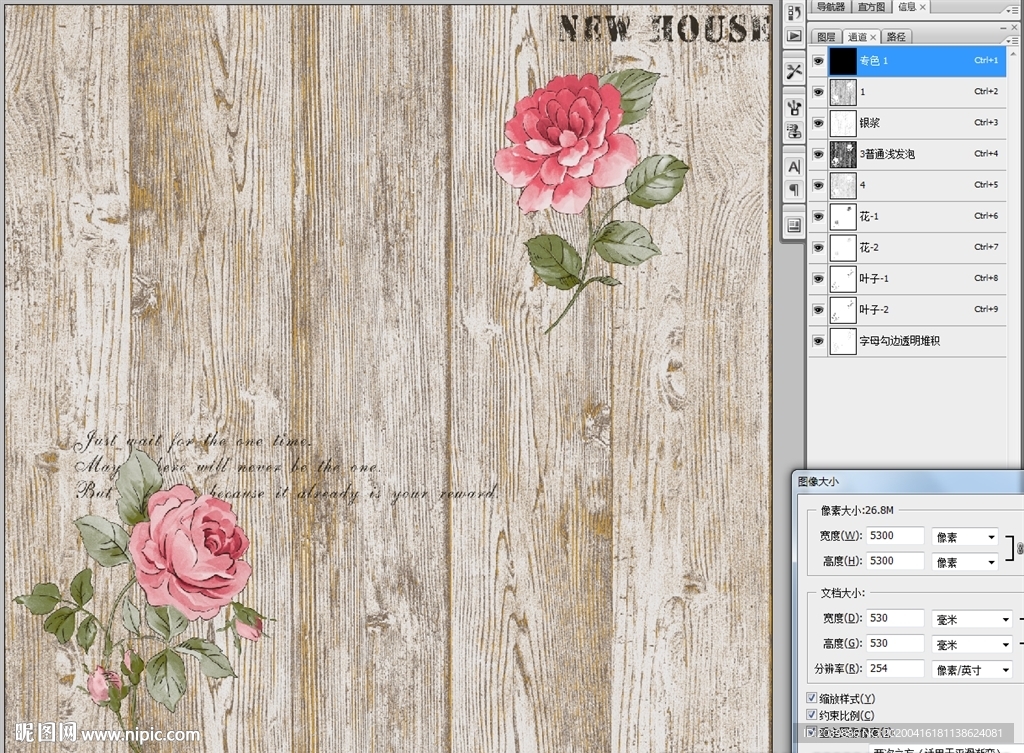Click the 分辨率 value field showing 254
1024x753 pixels.
pyautogui.click(x=895, y=669)
